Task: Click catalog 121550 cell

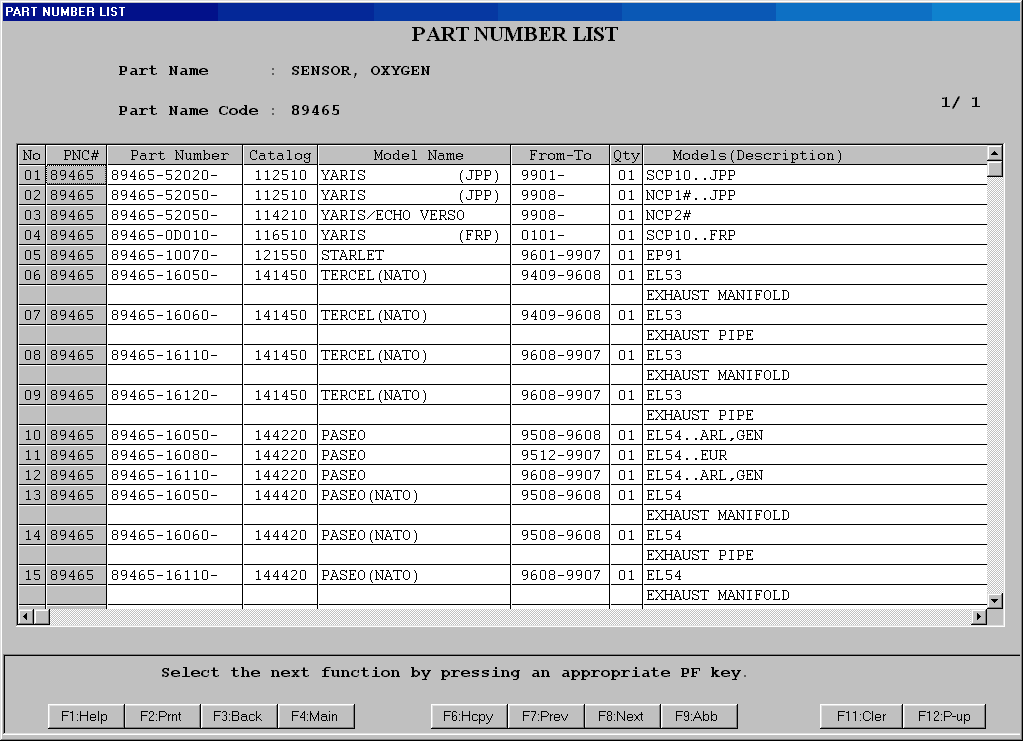Action: pyautogui.click(x=280, y=255)
